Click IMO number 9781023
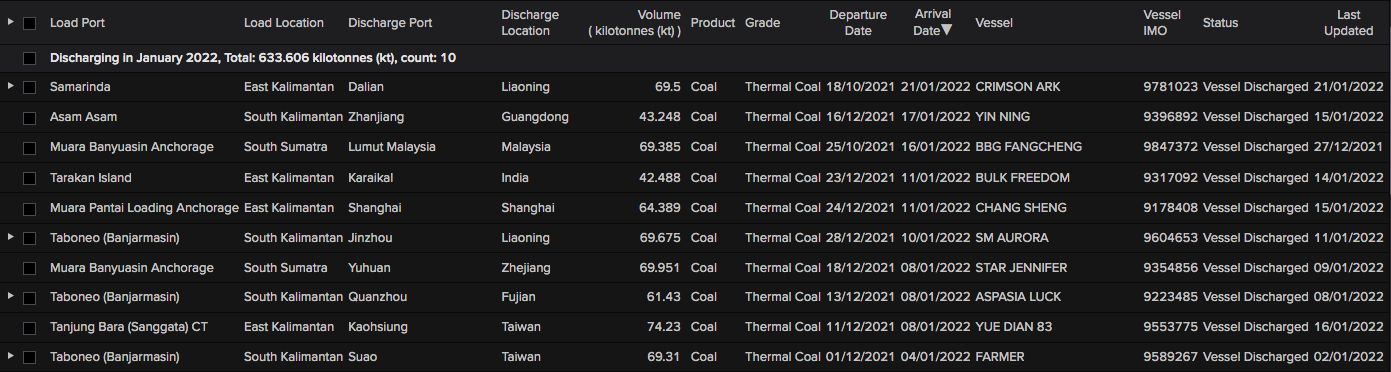Image resolution: width=1391 pixels, height=372 pixels. pyautogui.click(x=1170, y=87)
